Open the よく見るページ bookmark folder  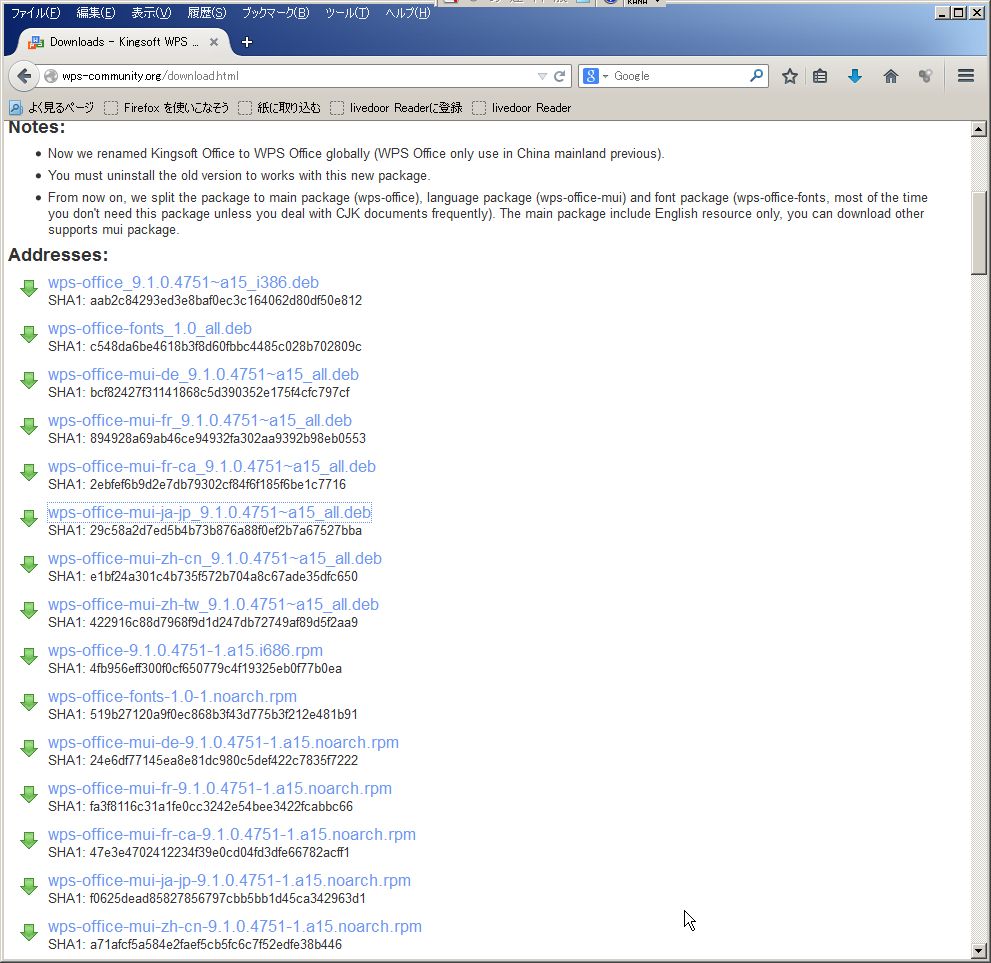[x=51, y=108]
